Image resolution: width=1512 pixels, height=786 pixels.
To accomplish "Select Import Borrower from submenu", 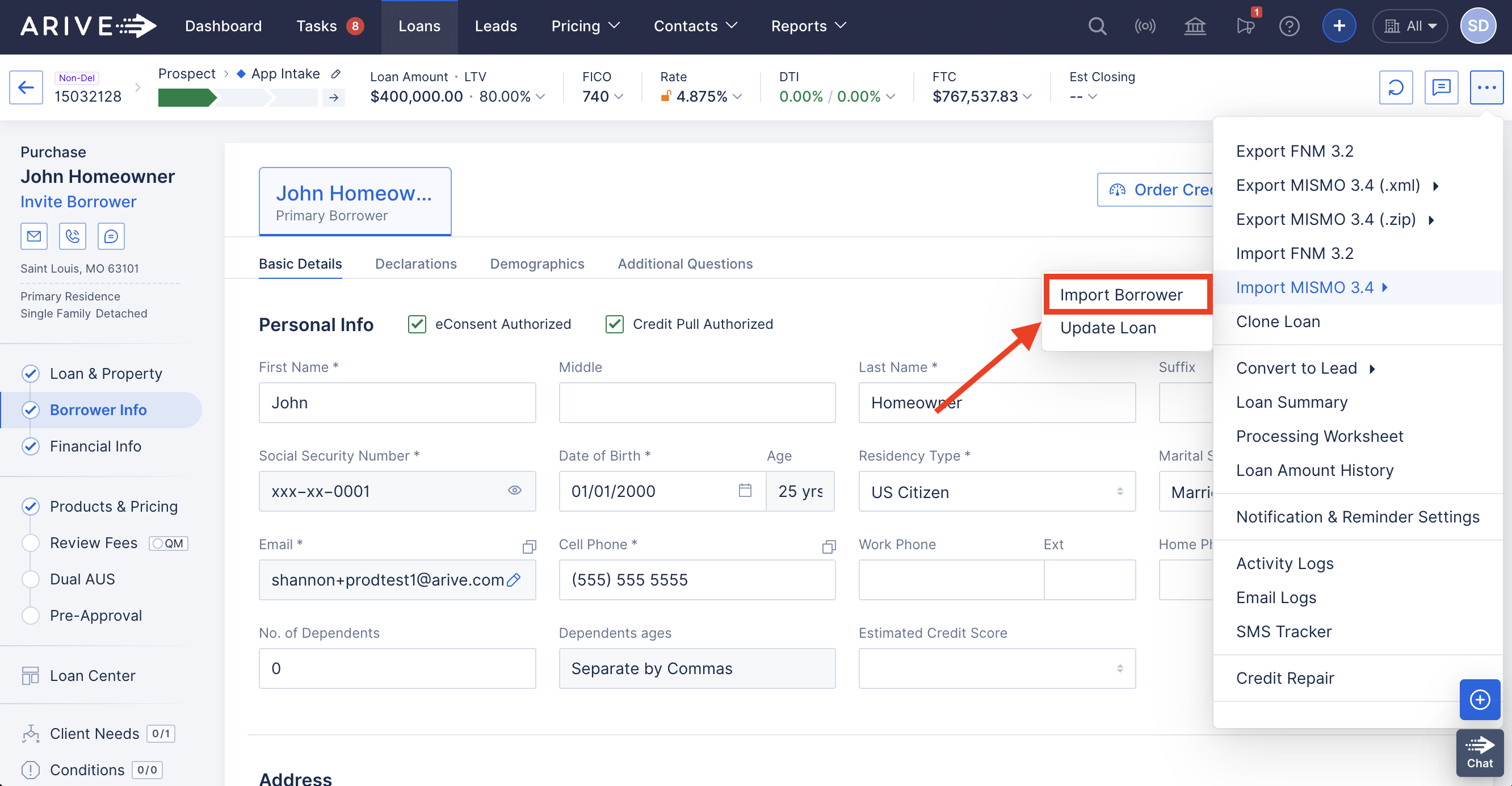I will [x=1121, y=295].
